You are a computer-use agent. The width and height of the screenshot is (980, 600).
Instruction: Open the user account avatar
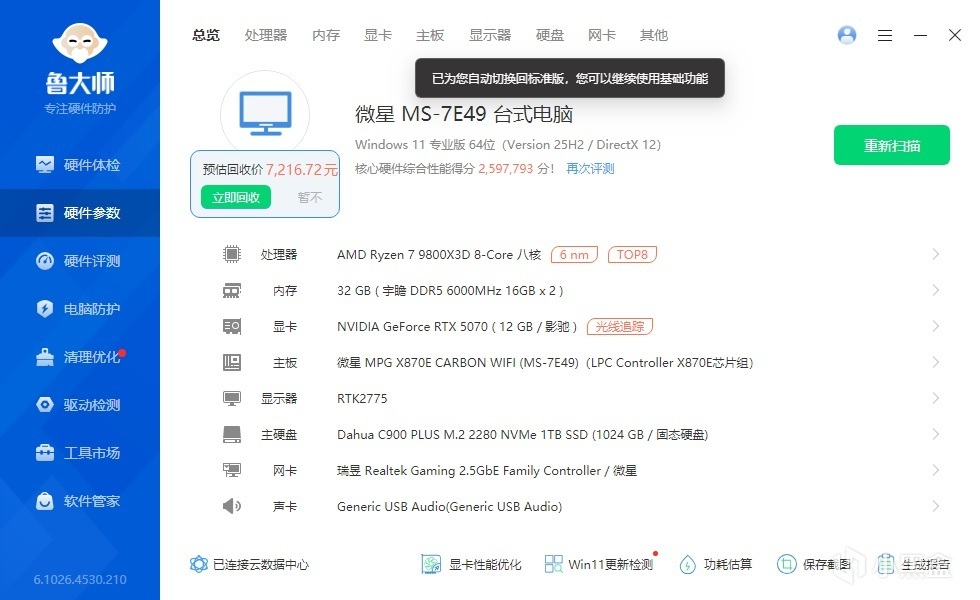[x=847, y=35]
